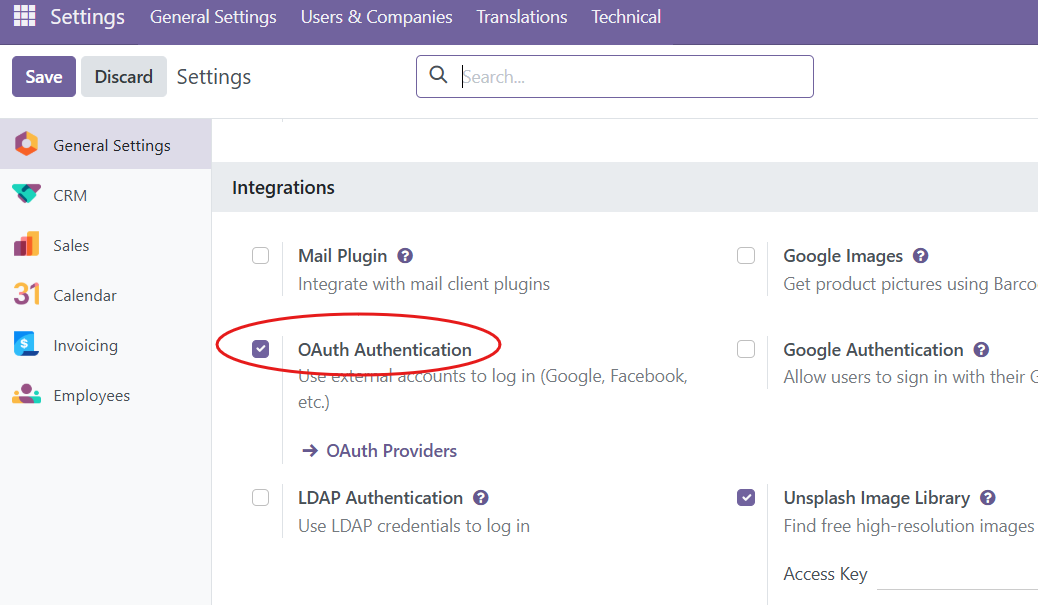
Task: Open the Employees app icon
Action: pyautogui.click(x=26, y=395)
